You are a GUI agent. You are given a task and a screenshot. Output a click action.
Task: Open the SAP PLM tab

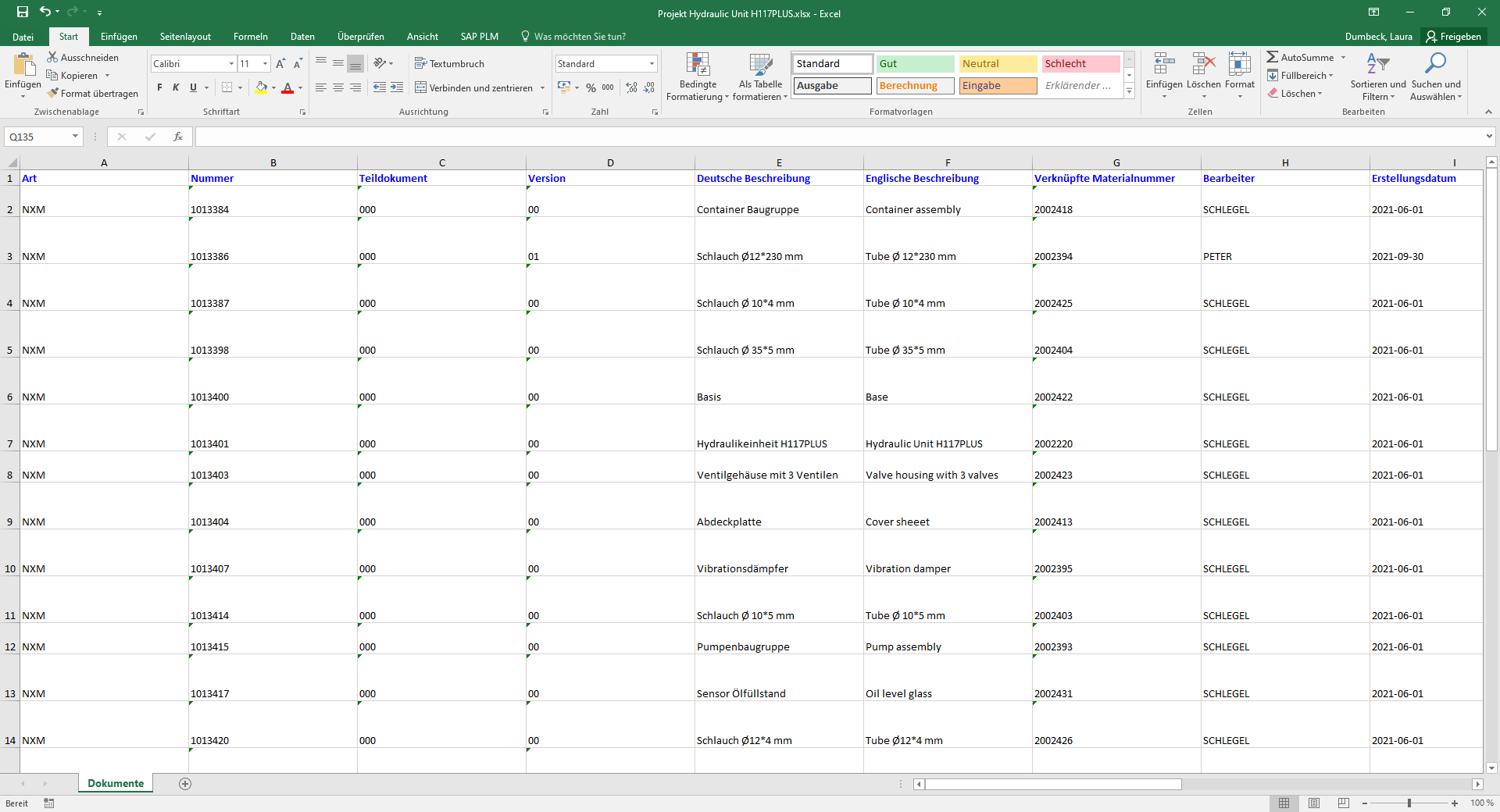click(x=479, y=37)
